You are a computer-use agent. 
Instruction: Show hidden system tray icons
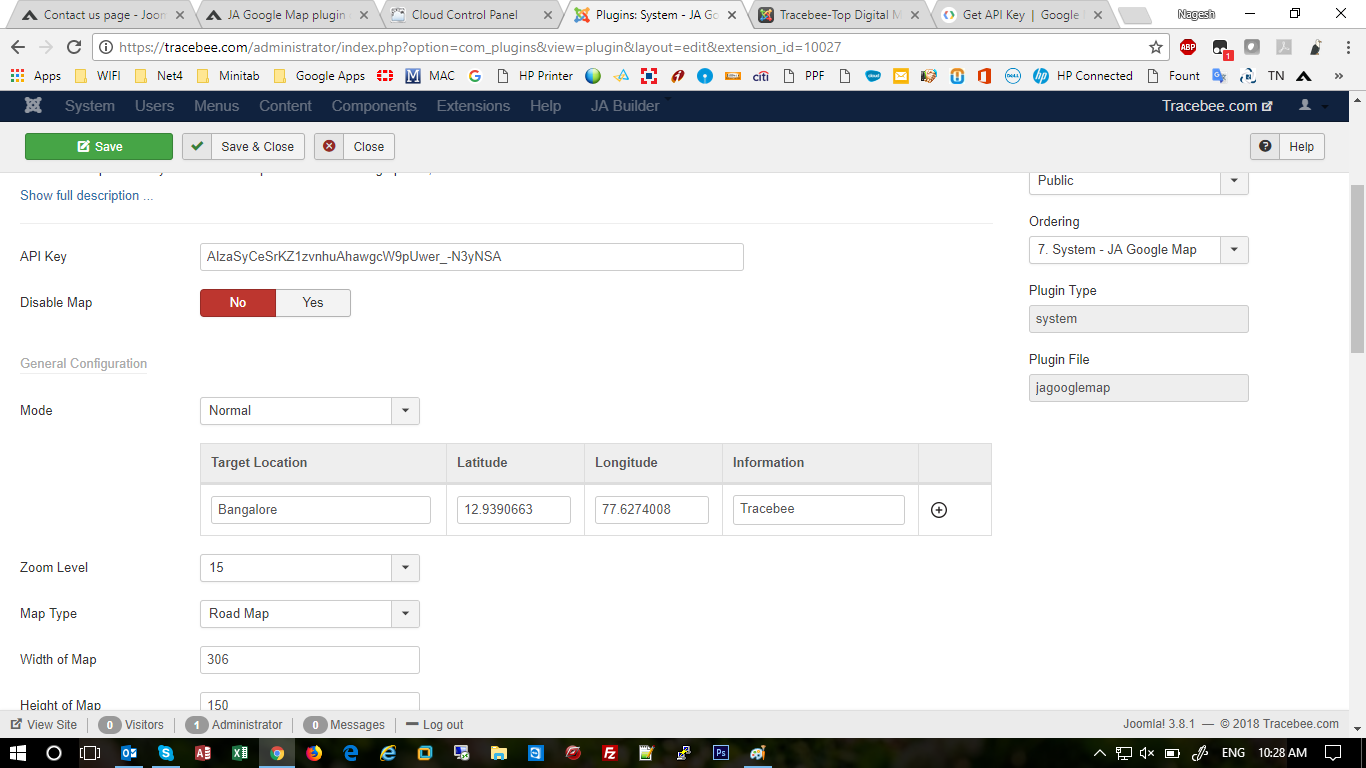pyautogui.click(x=1100, y=753)
